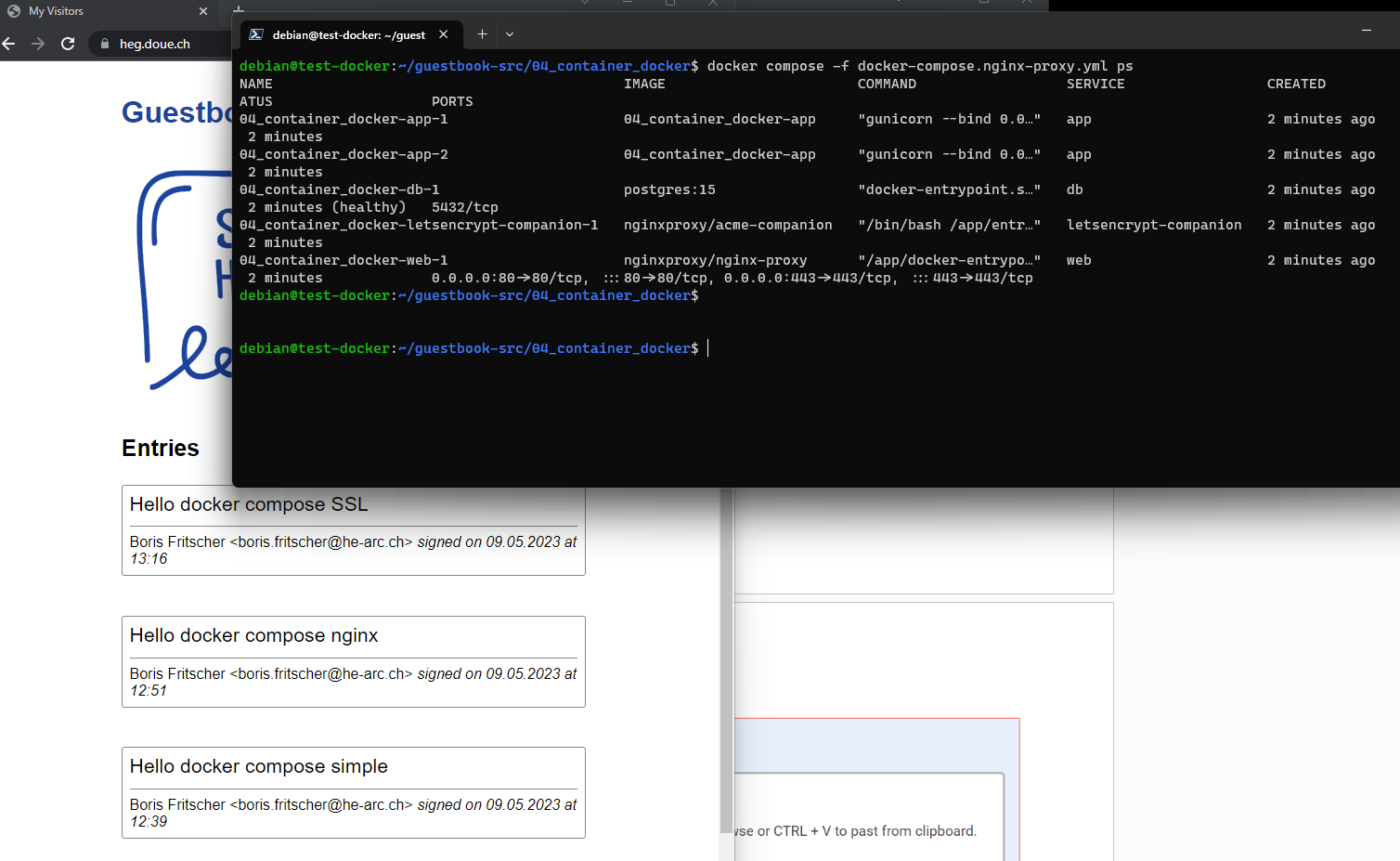Viewport: 1400px width, 861px height.
Task: Open a new terminal tab with plus
Action: (482, 34)
